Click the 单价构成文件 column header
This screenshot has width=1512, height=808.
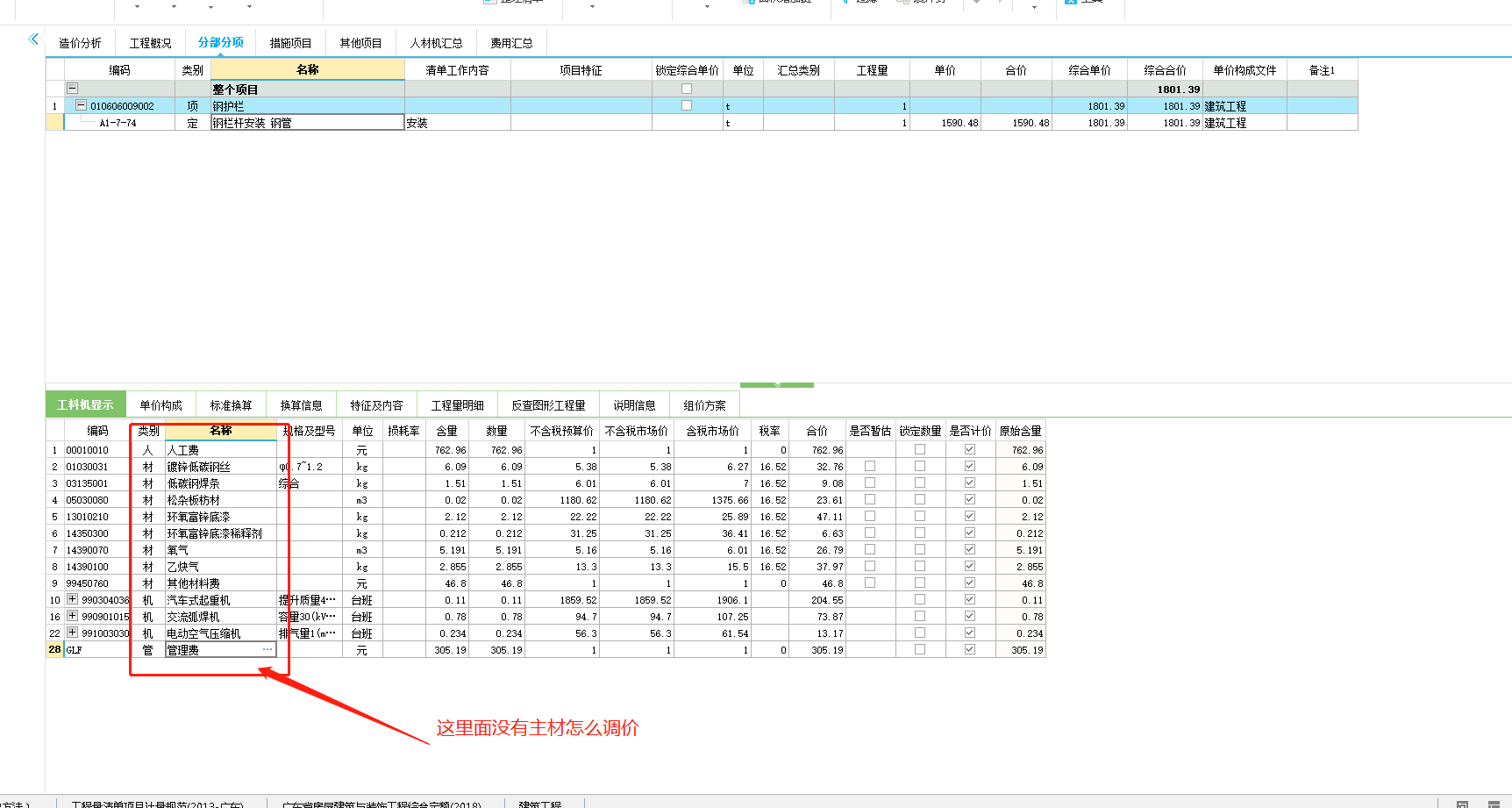point(1245,70)
